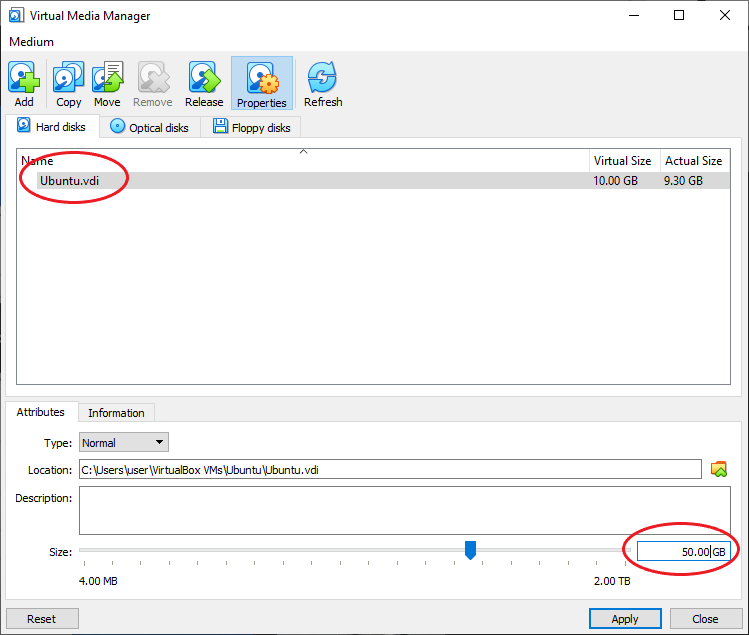
Task: Click the Virtual Media Manager title icon
Action: click(x=16, y=15)
